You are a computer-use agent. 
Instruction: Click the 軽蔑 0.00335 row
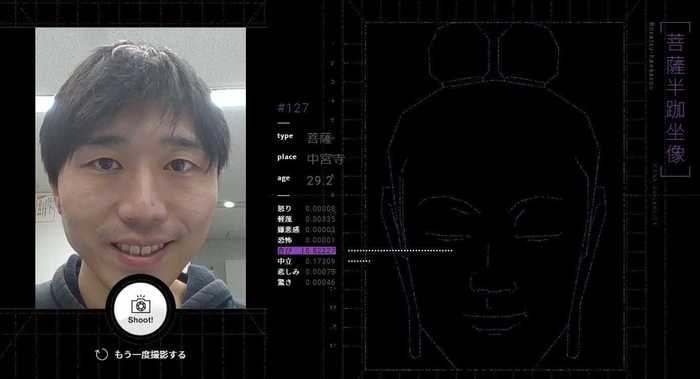tap(306, 219)
